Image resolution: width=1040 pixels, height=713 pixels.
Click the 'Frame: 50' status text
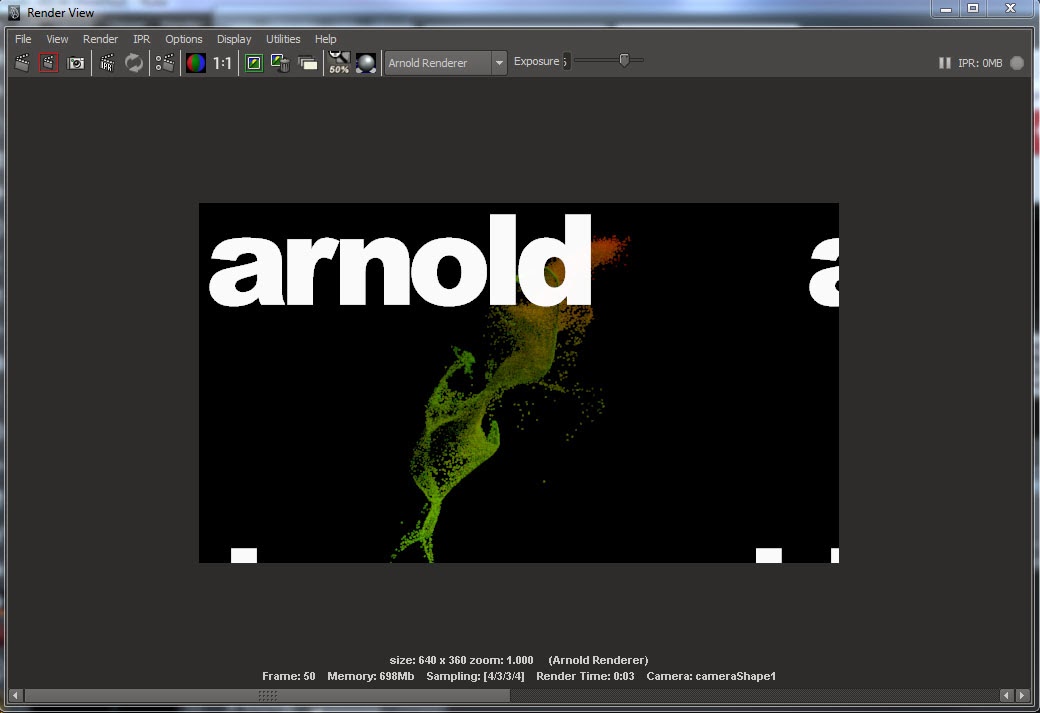tap(289, 676)
